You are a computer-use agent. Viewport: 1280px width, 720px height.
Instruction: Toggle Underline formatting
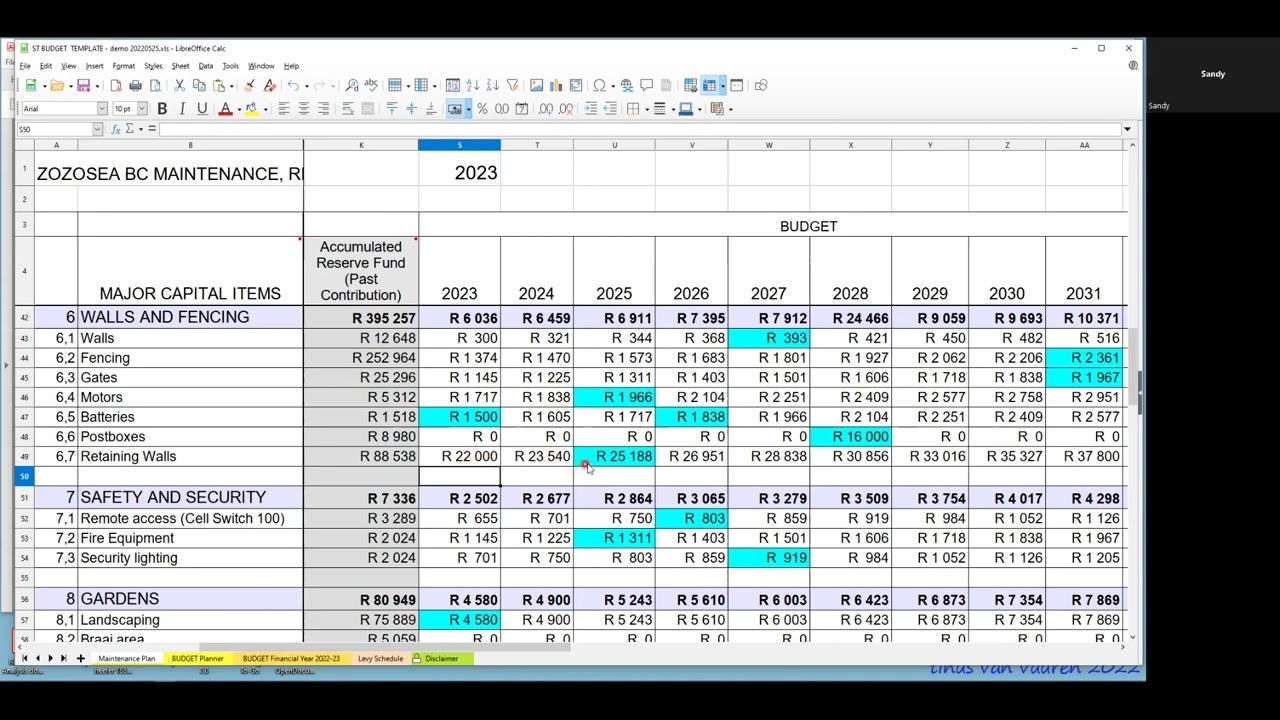[202, 108]
